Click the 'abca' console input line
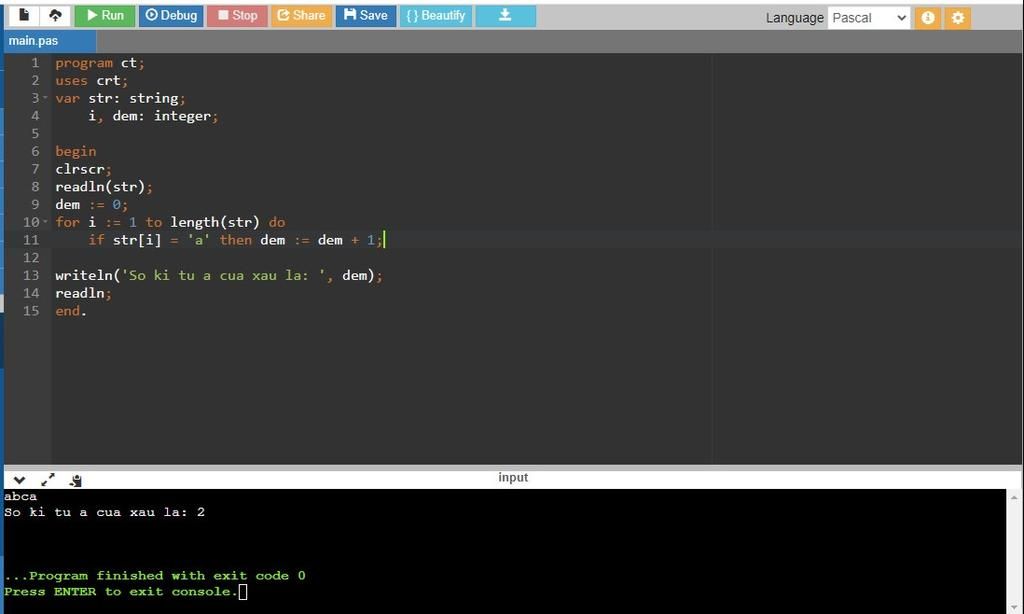This screenshot has width=1024, height=614. [20, 496]
